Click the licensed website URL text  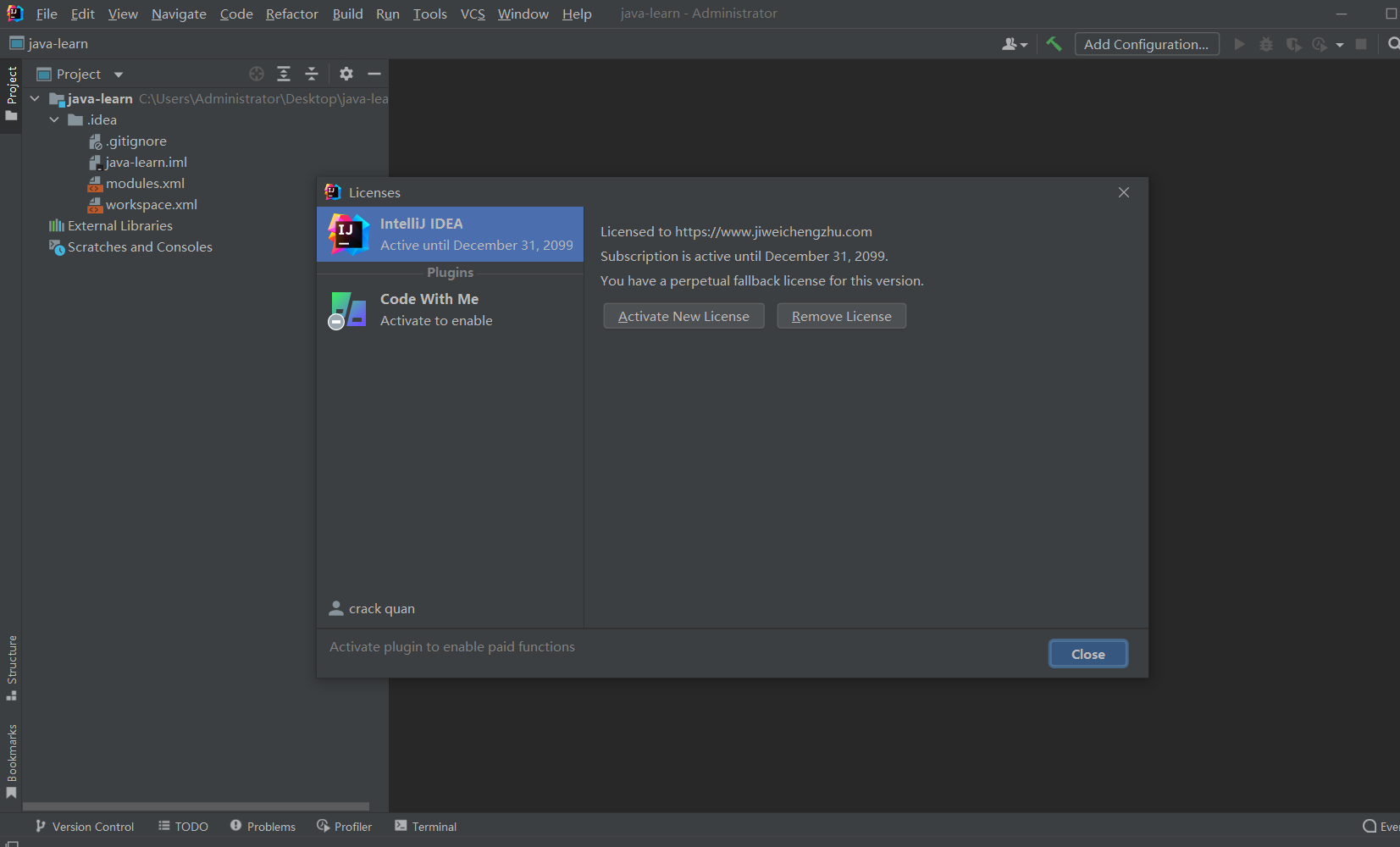[773, 231]
